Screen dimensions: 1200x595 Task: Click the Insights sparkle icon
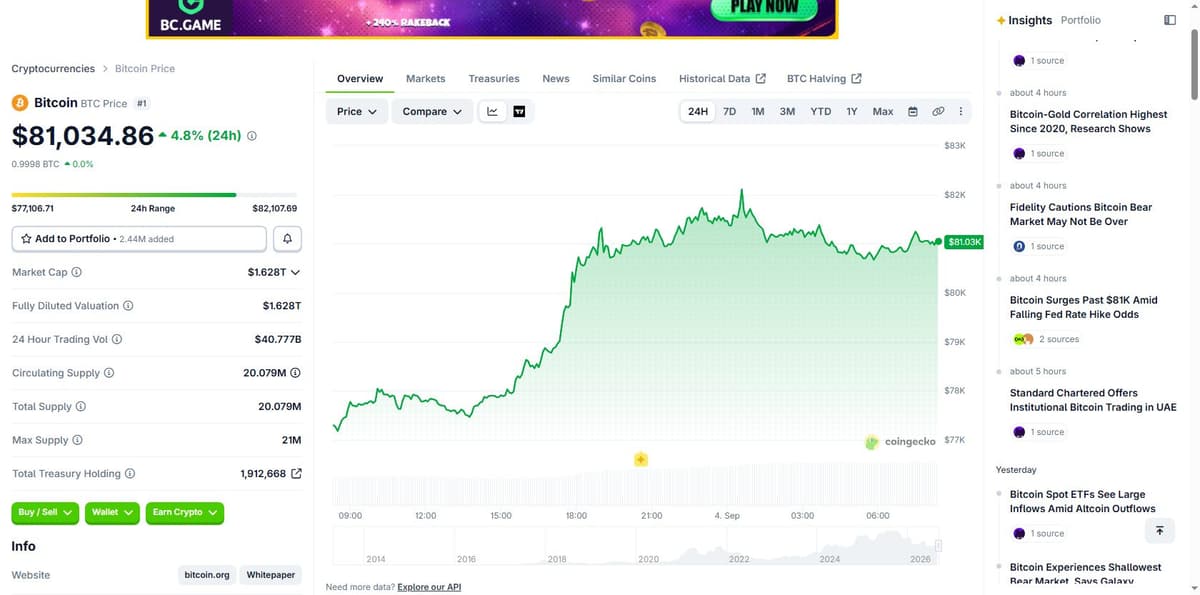point(1001,20)
